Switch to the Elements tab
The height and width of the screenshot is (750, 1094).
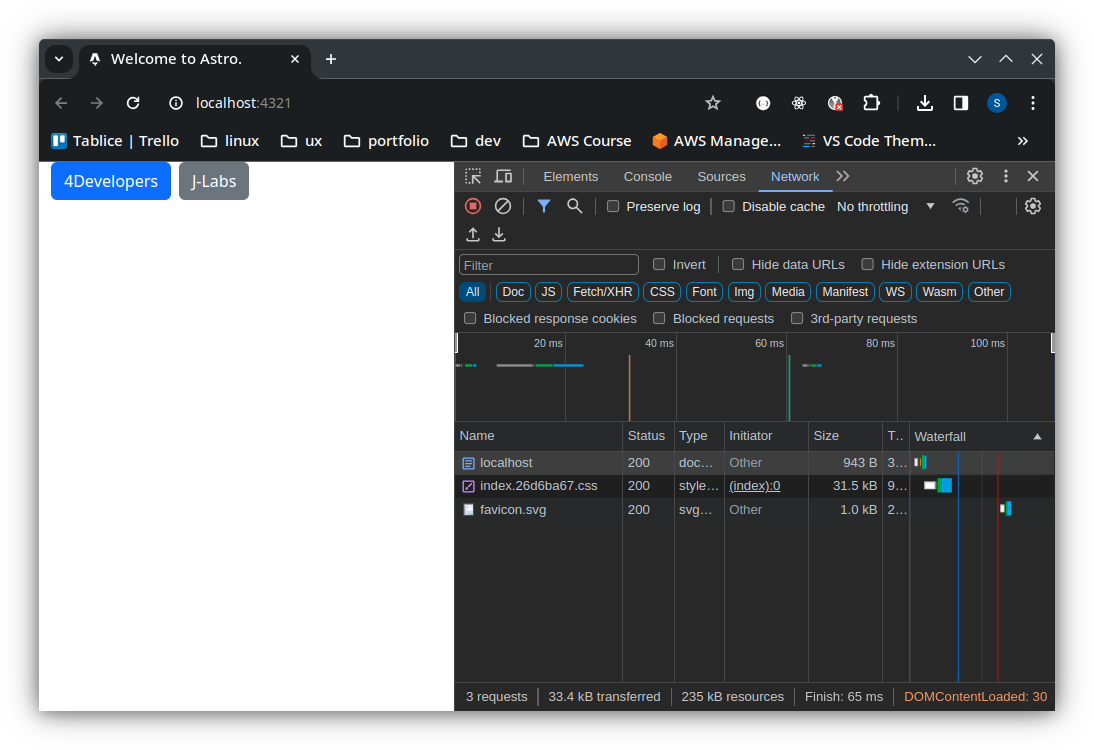click(x=571, y=177)
